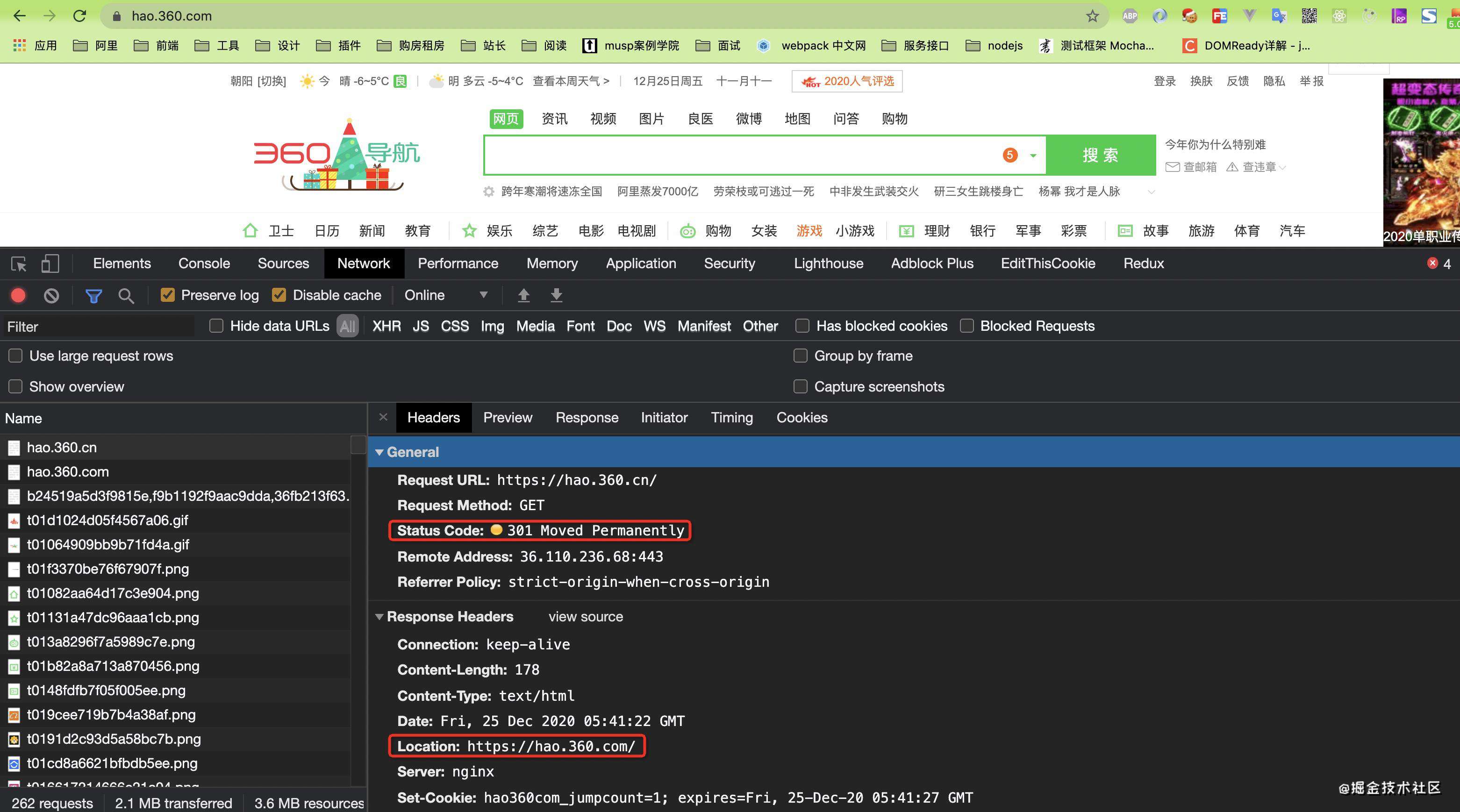Stop recording network log
The height and width of the screenshot is (812, 1460).
click(18, 295)
